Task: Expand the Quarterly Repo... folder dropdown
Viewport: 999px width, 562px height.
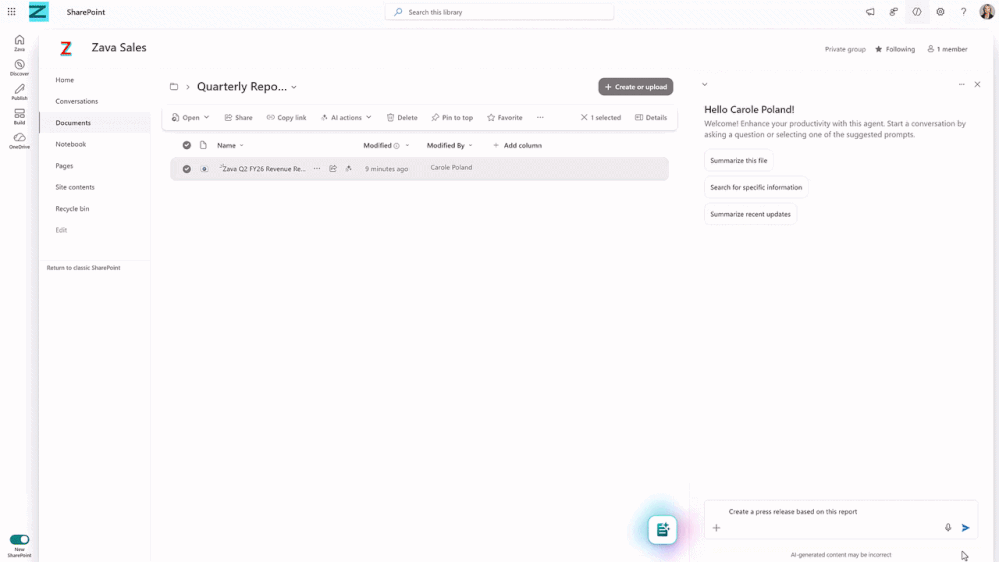Action: 294,87
